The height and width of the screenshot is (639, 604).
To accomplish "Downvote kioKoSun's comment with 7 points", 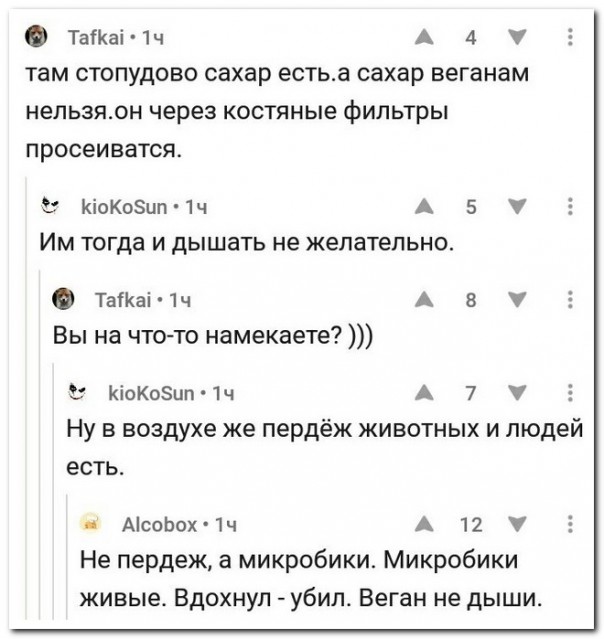I will (518, 393).
